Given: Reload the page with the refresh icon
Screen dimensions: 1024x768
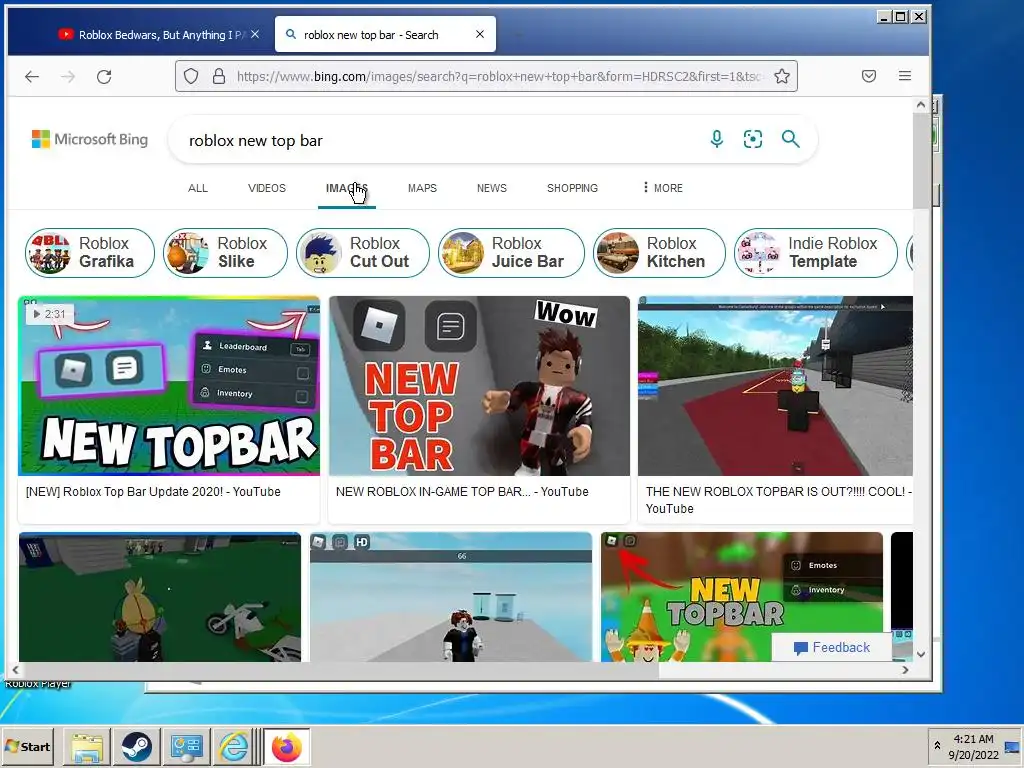Looking at the screenshot, I should tap(104, 76).
